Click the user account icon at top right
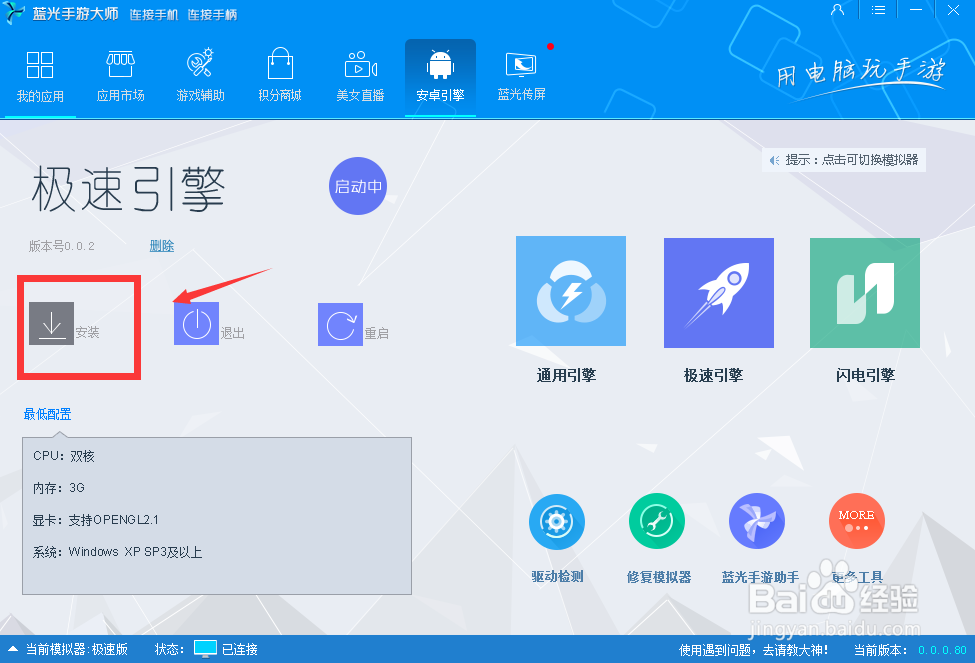Viewport: 975px width, 663px height. coord(838,11)
